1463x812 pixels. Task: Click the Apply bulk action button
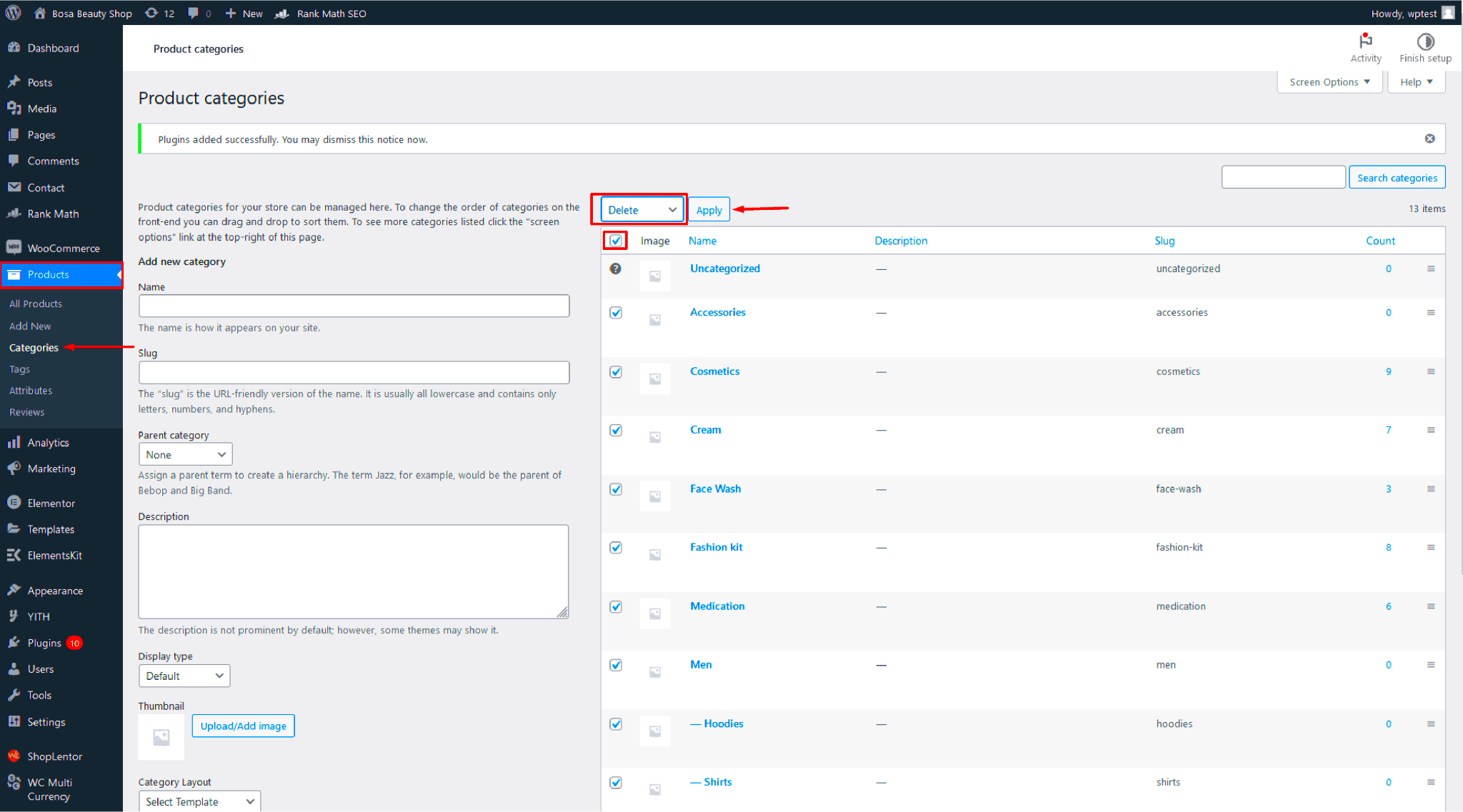(x=709, y=209)
